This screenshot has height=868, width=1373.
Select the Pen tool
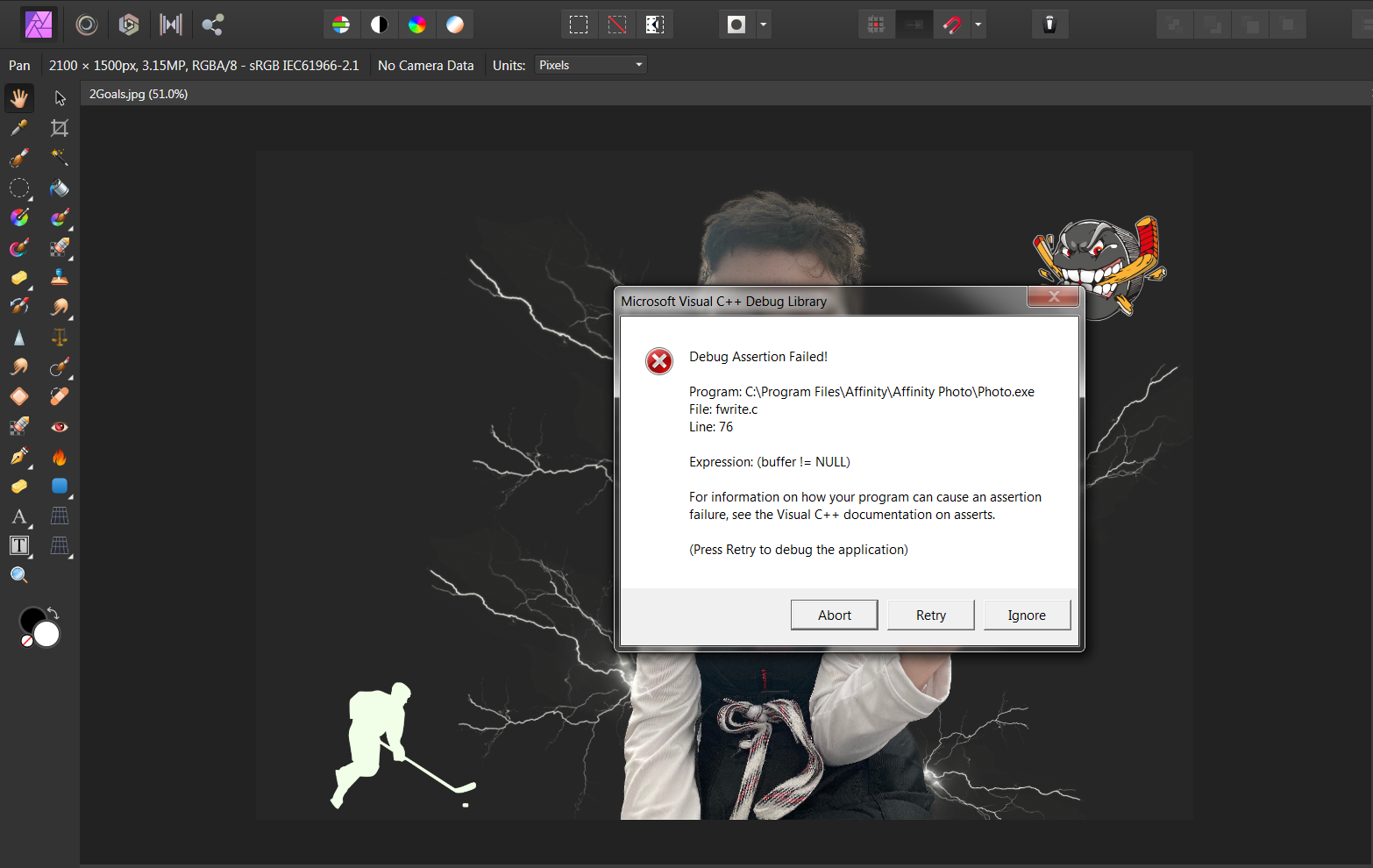[19, 457]
